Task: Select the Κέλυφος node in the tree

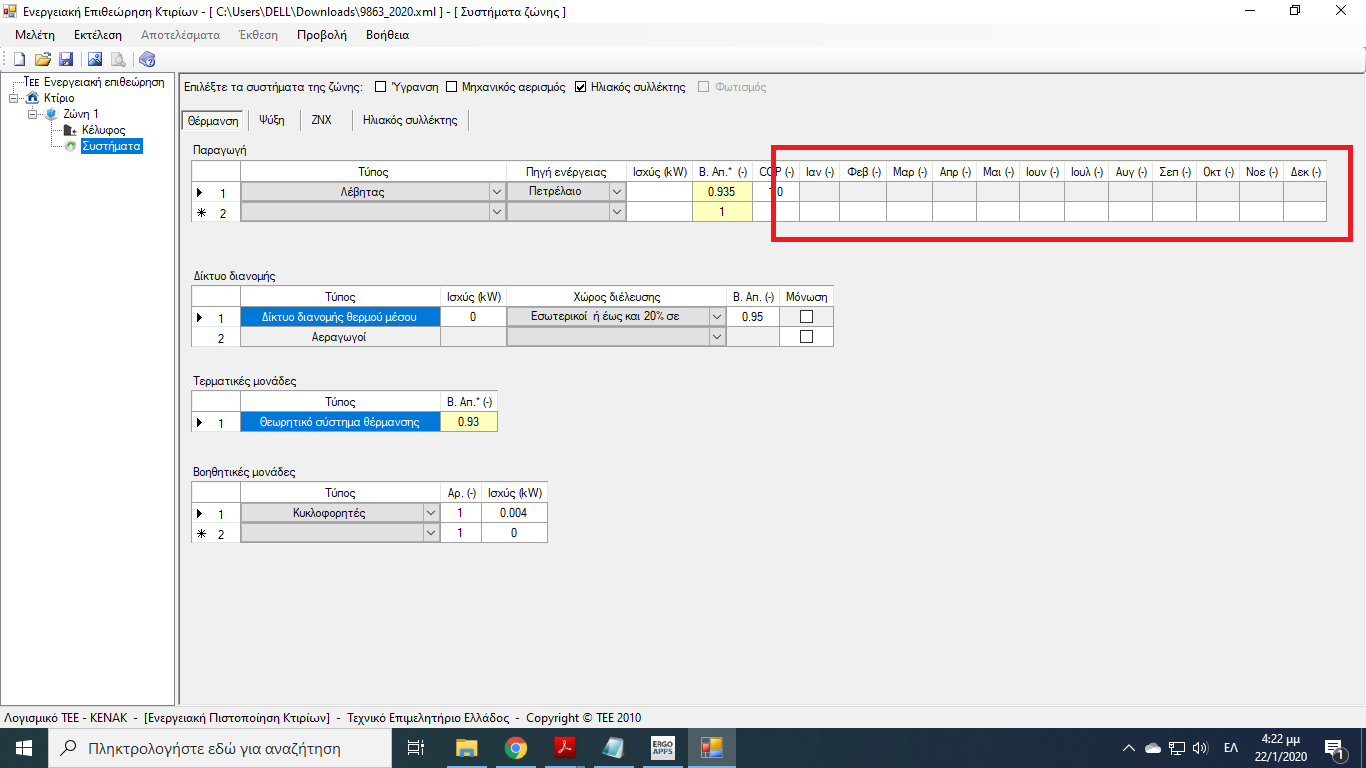Action: pos(103,130)
